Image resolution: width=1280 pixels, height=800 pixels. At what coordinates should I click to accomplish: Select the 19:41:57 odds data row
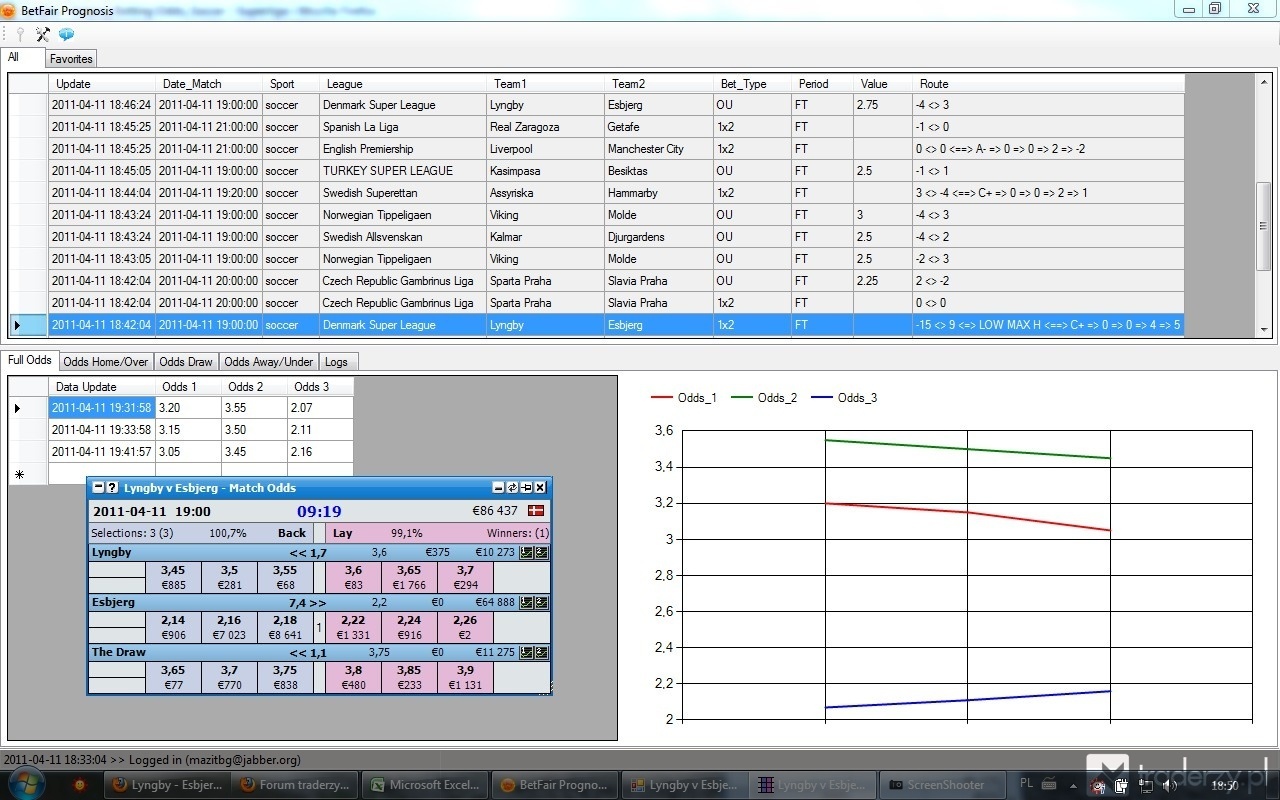[x=181, y=452]
